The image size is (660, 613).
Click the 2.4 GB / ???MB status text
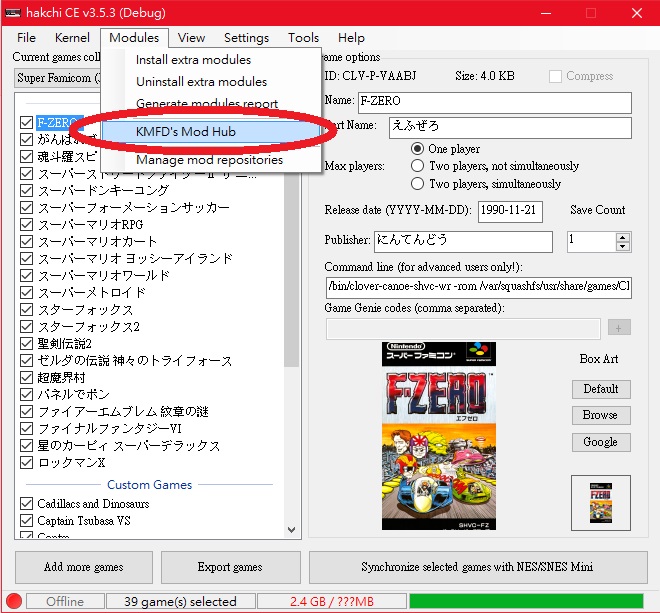tap(332, 601)
